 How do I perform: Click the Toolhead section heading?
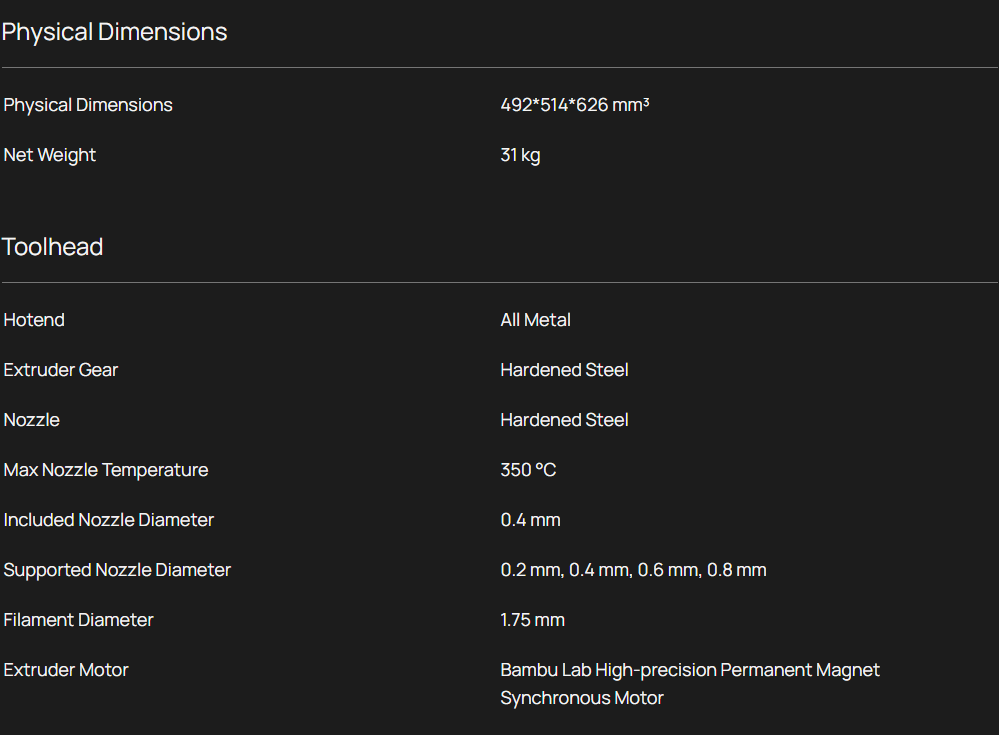coord(52,247)
